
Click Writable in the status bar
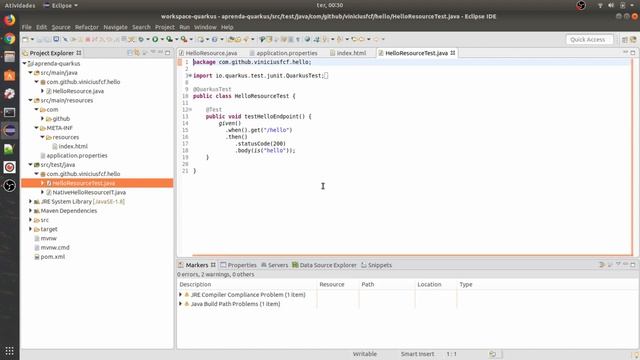click(364, 354)
